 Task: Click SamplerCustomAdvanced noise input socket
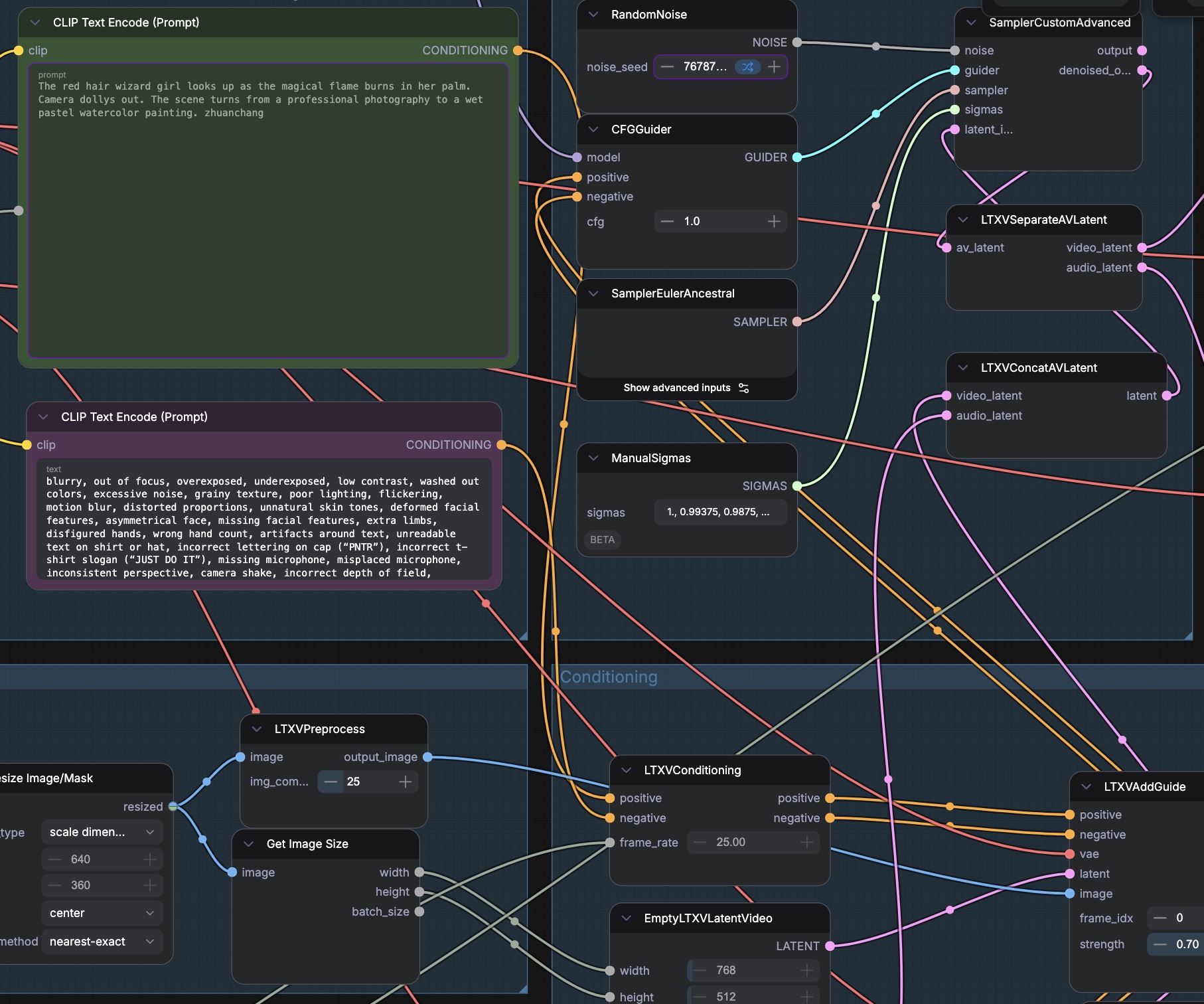tap(954, 50)
